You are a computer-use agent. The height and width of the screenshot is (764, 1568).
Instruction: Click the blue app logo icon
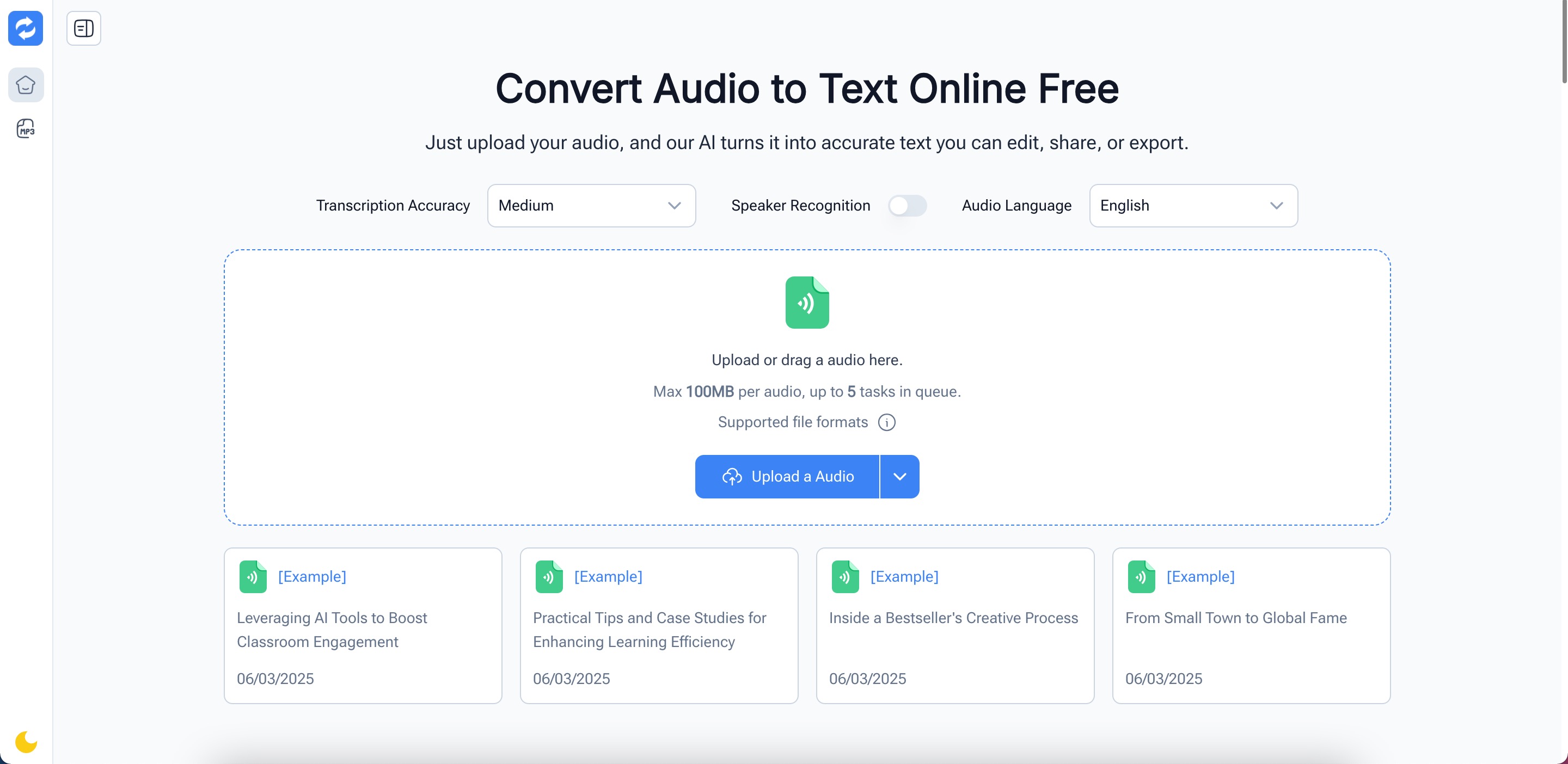(26, 28)
